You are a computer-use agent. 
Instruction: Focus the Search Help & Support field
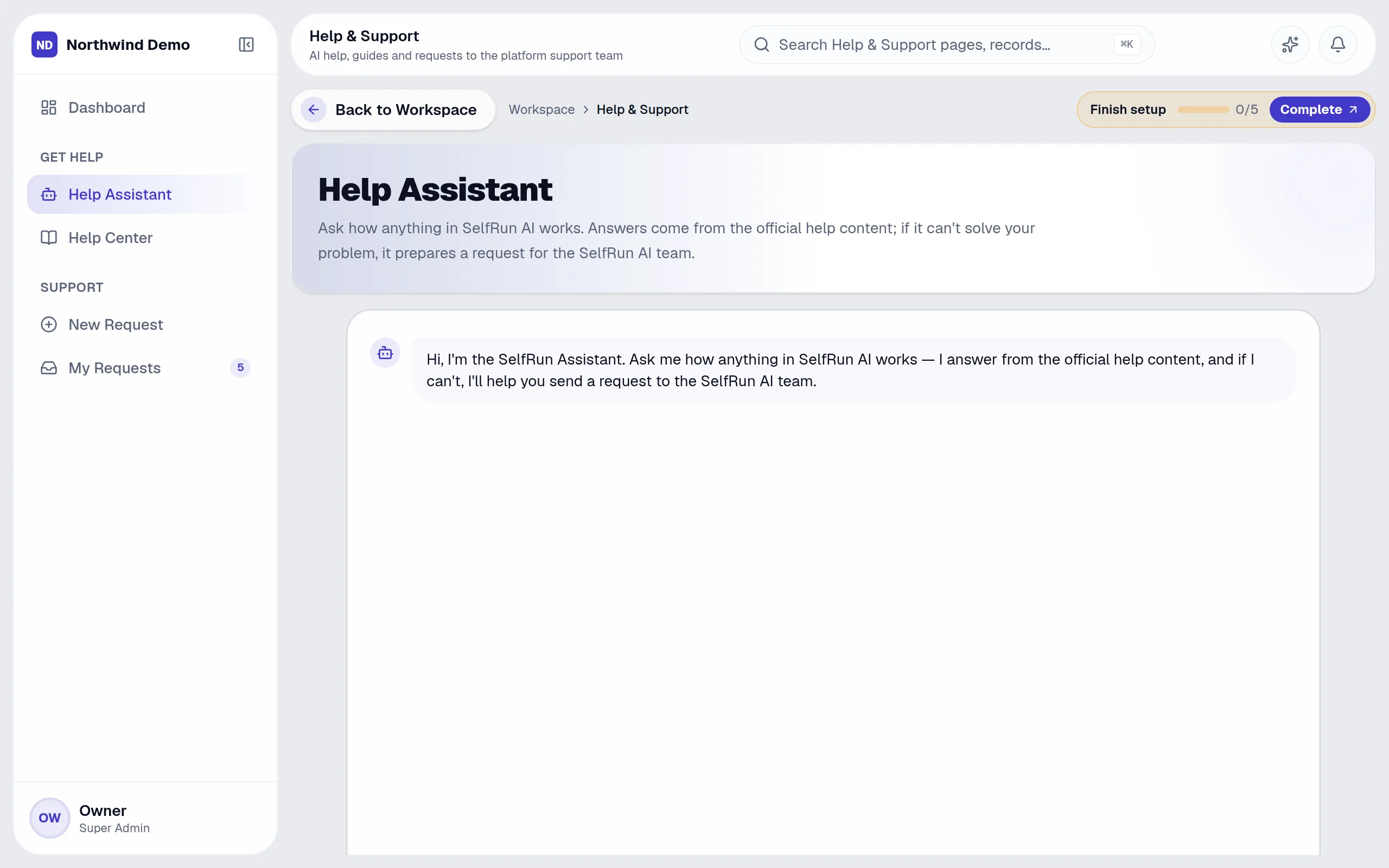coord(946,45)
